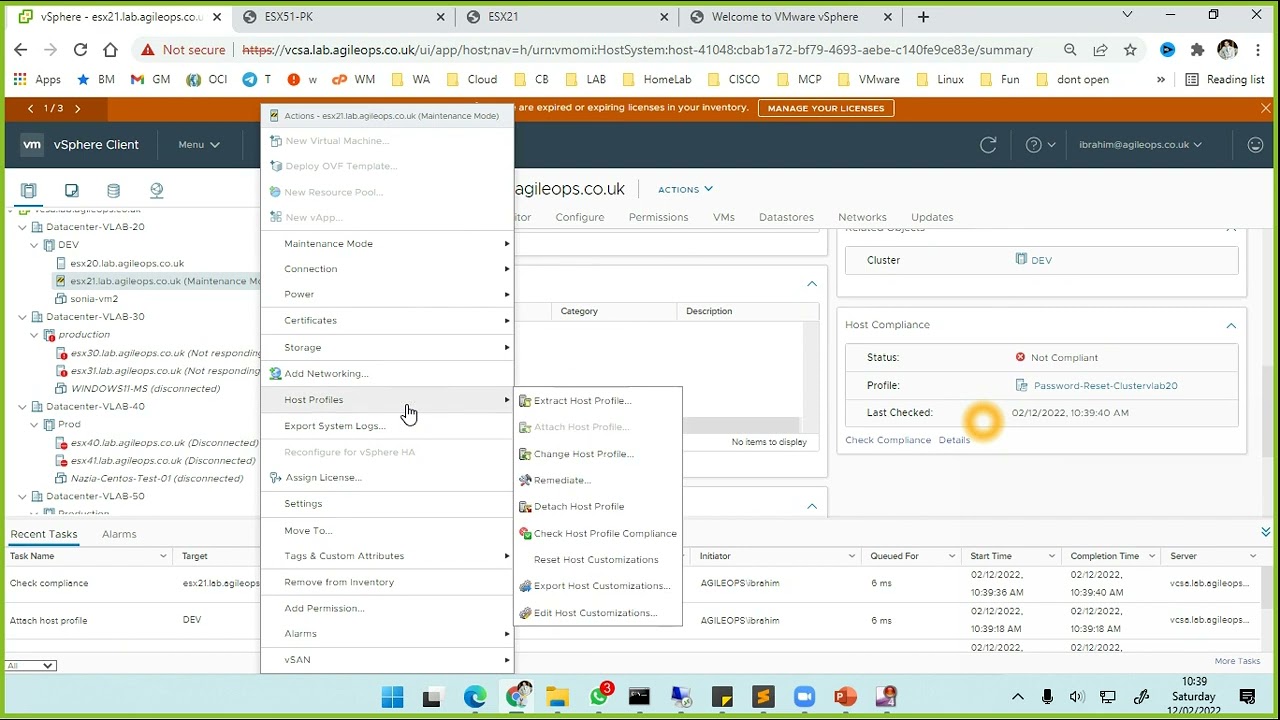Screen dimensions: 1280x720
Task: Collapse the Datacenter-VLAB-20 tree node
Action: click(x=23, y=227)
